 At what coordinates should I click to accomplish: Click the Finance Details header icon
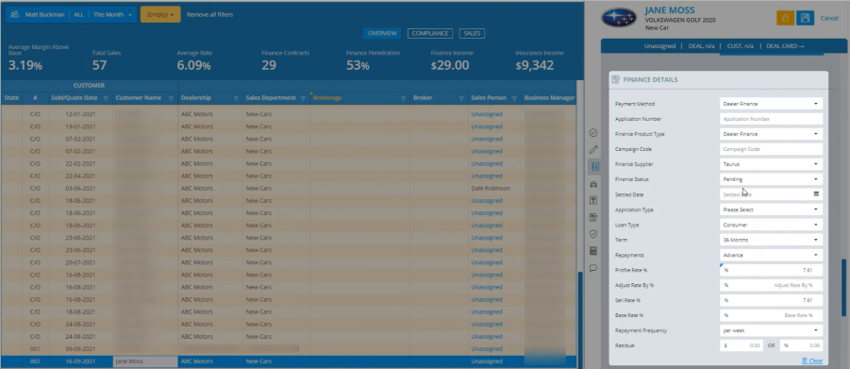(616, 80)
